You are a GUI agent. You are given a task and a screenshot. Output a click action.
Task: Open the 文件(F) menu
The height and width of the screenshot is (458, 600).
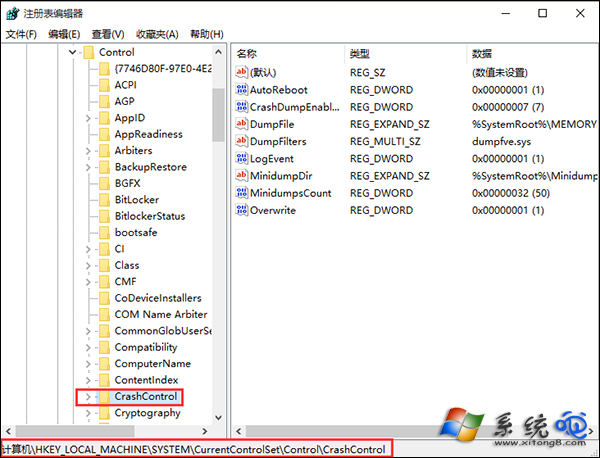[21, 34]
